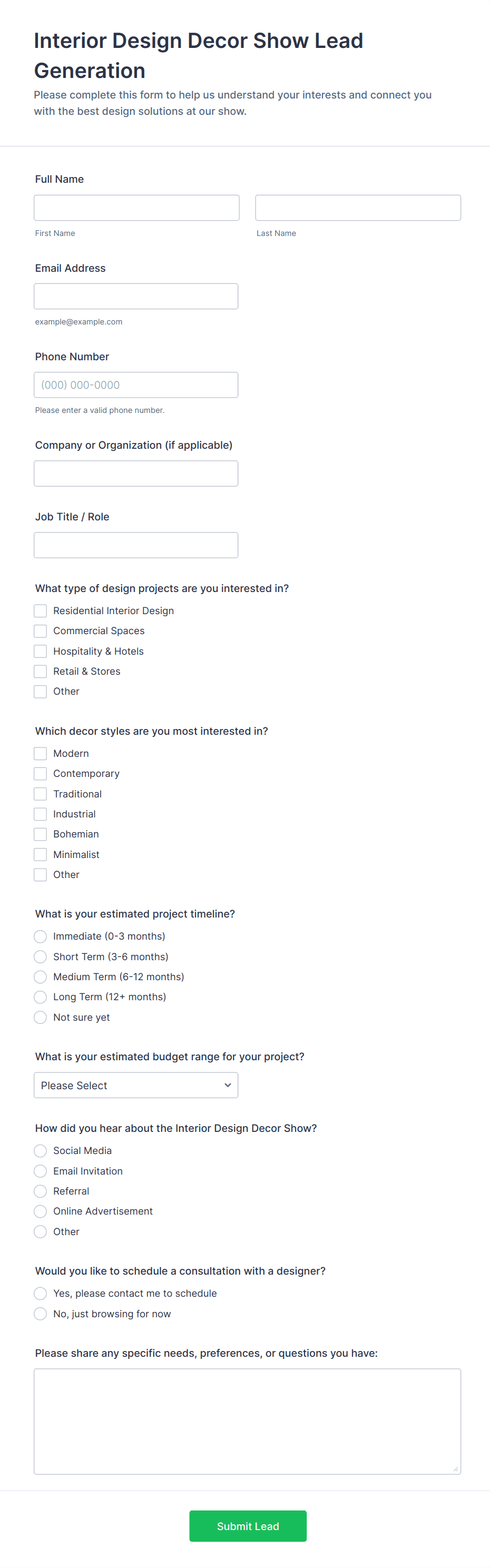
Task: Submit the form with Submit Lead
Action: [248, 1526]
